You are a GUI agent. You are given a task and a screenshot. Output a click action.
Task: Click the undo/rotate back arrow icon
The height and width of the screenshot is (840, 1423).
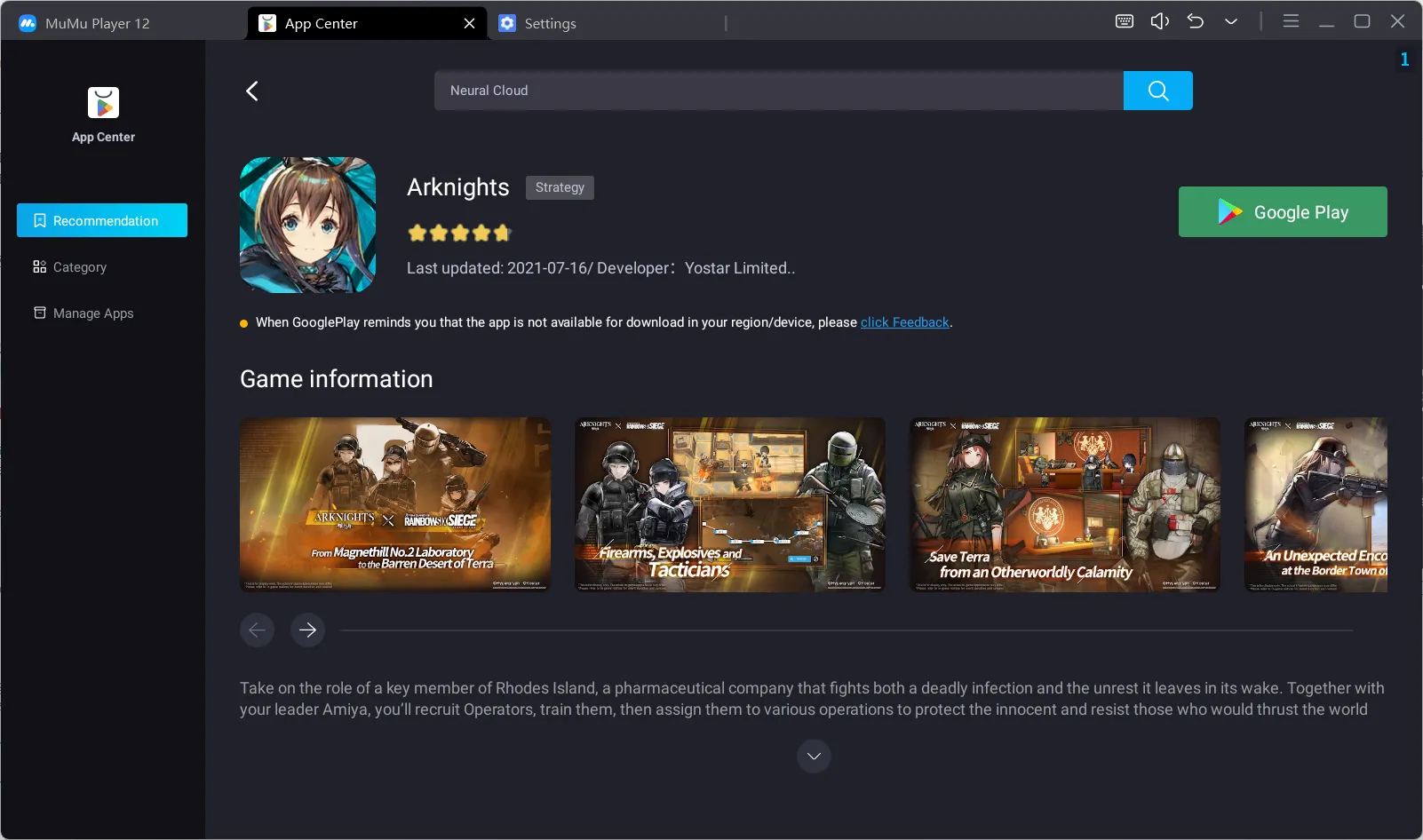pos(1195,21)
